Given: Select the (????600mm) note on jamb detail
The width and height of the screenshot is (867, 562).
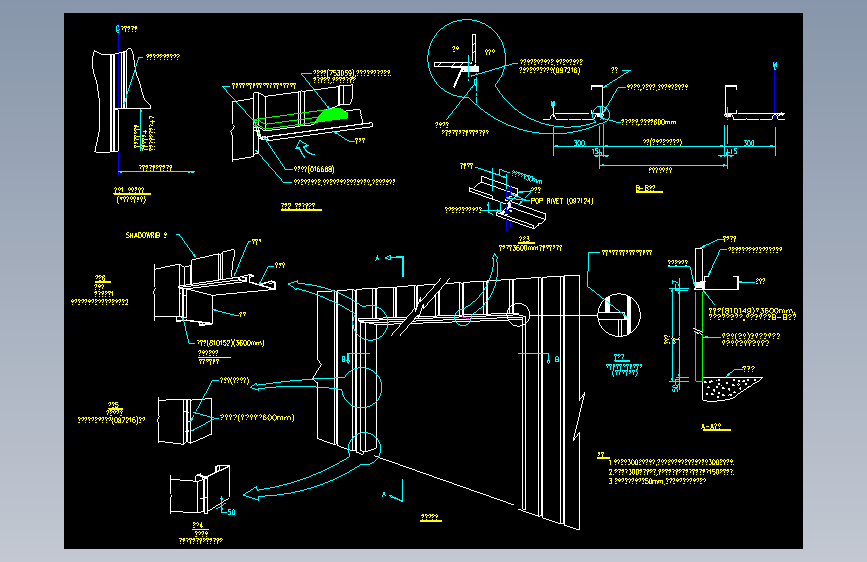Looking at the screenshot, I should click(257, 418).
